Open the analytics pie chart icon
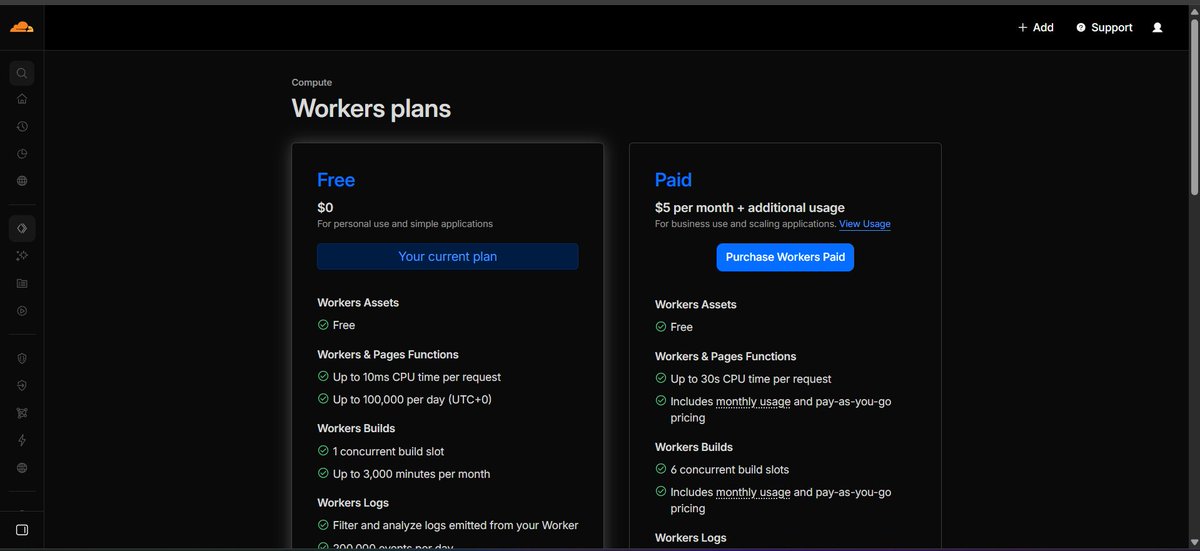The image size is (1200, 551). [22, 154]
